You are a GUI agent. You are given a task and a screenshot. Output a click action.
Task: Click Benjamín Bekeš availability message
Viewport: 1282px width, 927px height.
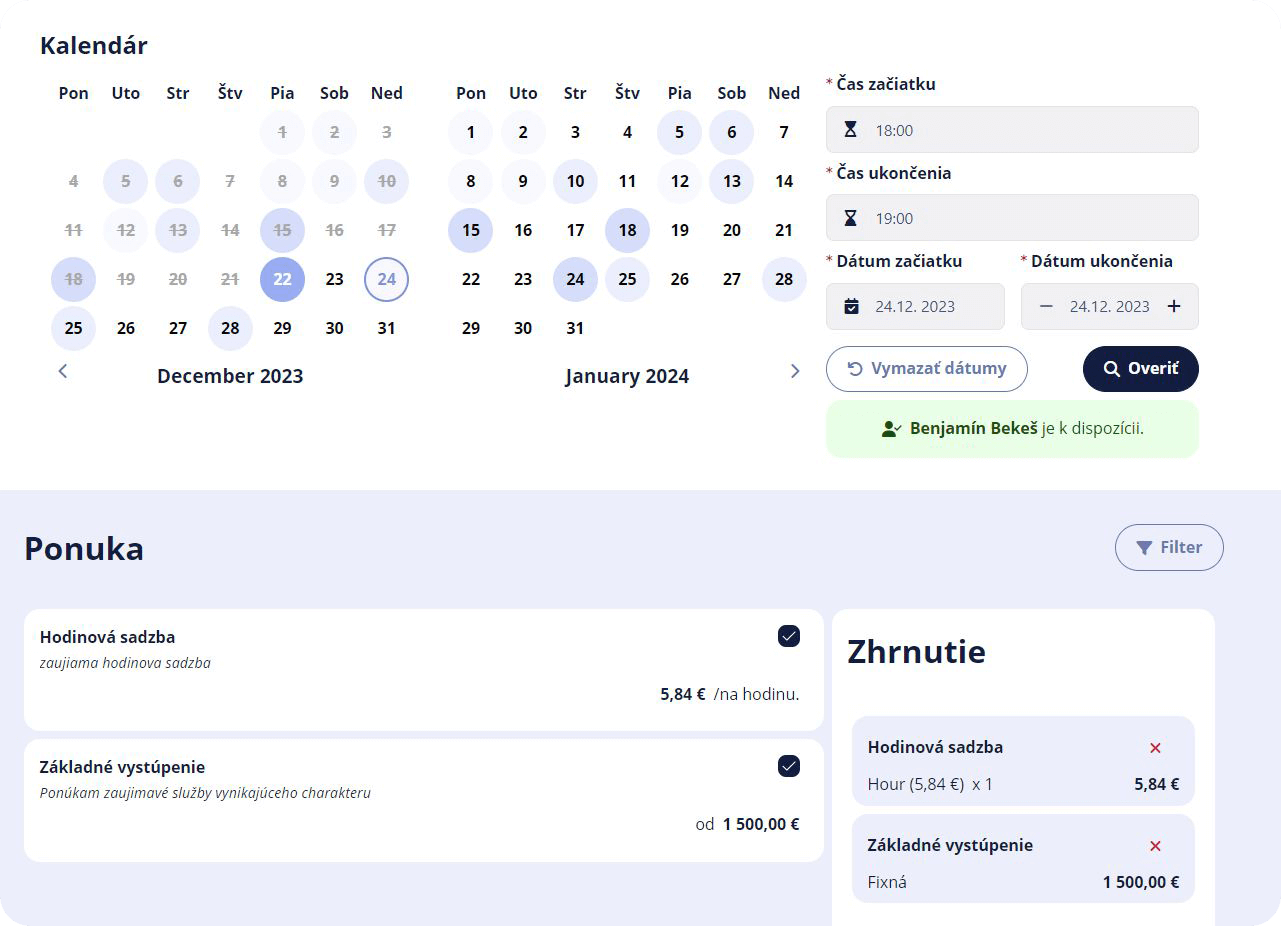(1012, 429)
